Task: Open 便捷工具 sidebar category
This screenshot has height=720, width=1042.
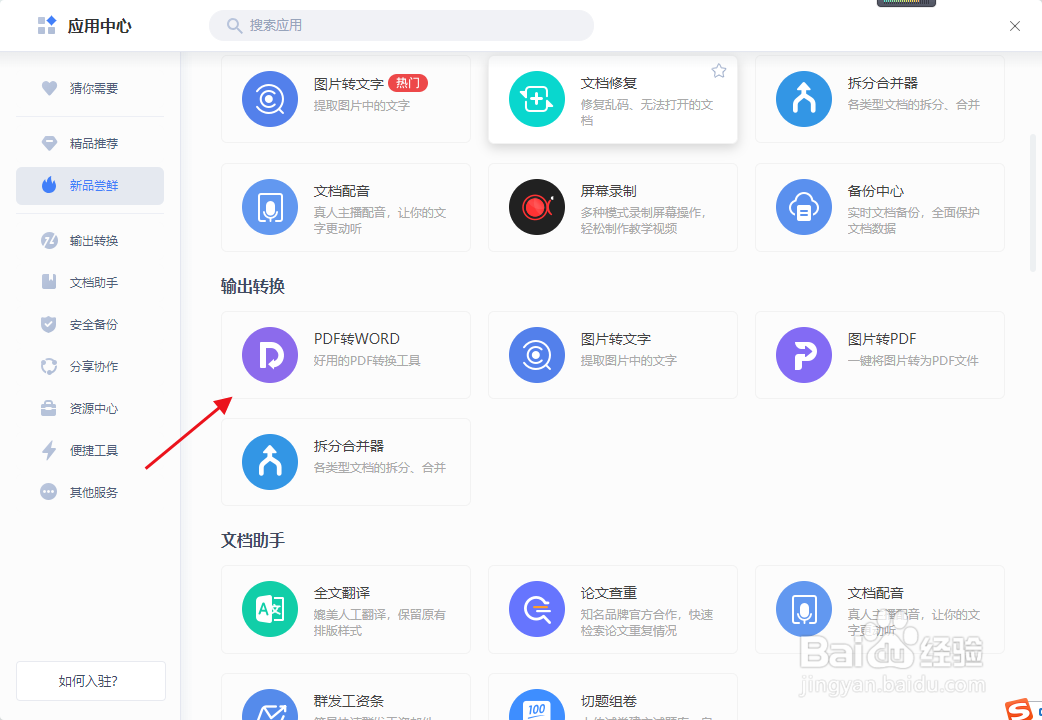Action: [x=90, y=450]
